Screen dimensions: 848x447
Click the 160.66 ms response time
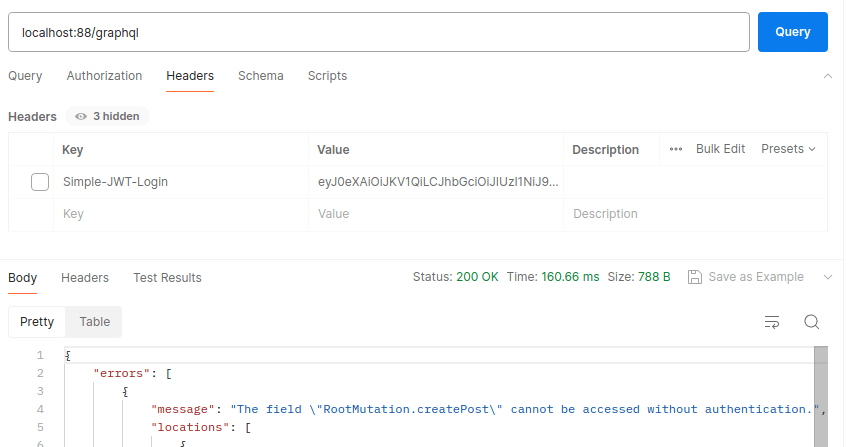570,277
